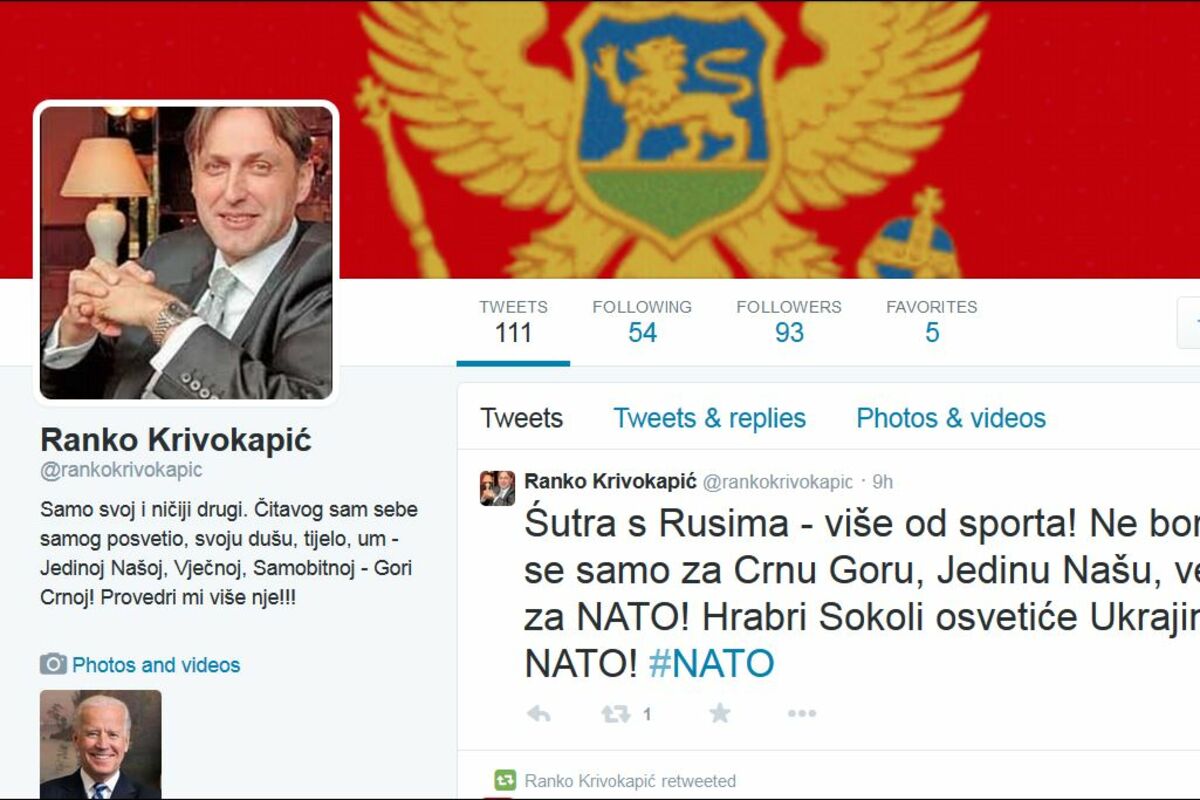Image resolution: width=1200 pixels, height=800 pixels.
Task: Switch to the Tweets & replies tab
Action: [709, 418]
